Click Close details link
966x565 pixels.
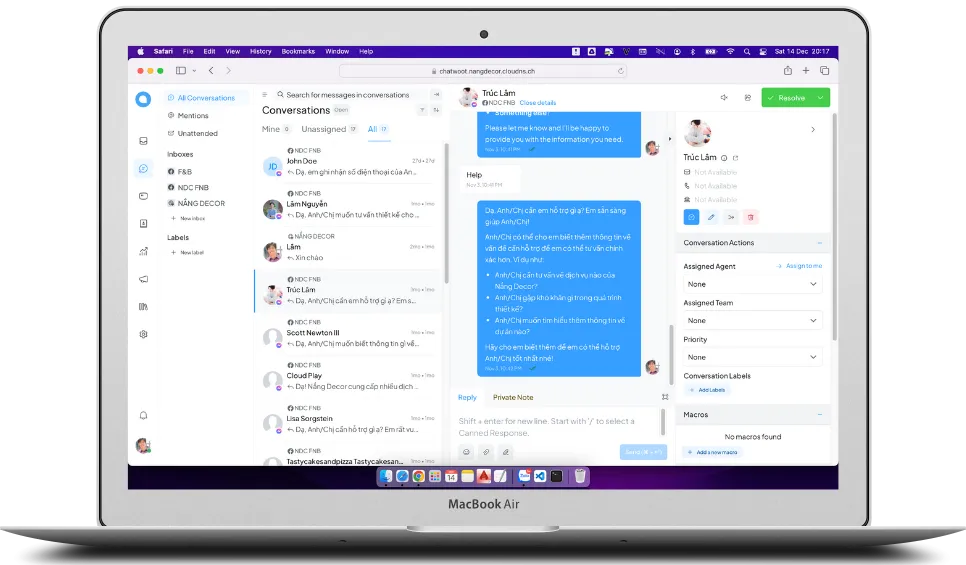[537, 103]
